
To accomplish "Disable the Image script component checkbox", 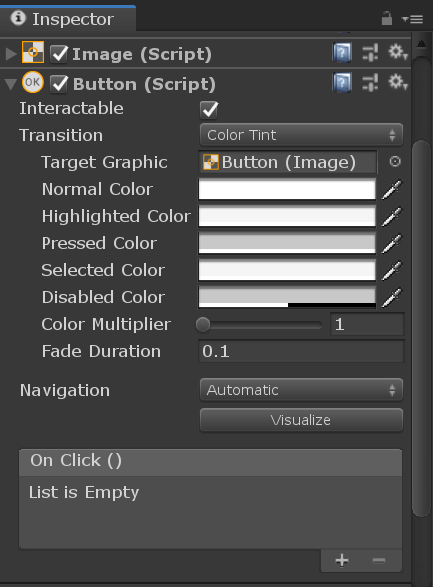I will [x=59, y=54].
